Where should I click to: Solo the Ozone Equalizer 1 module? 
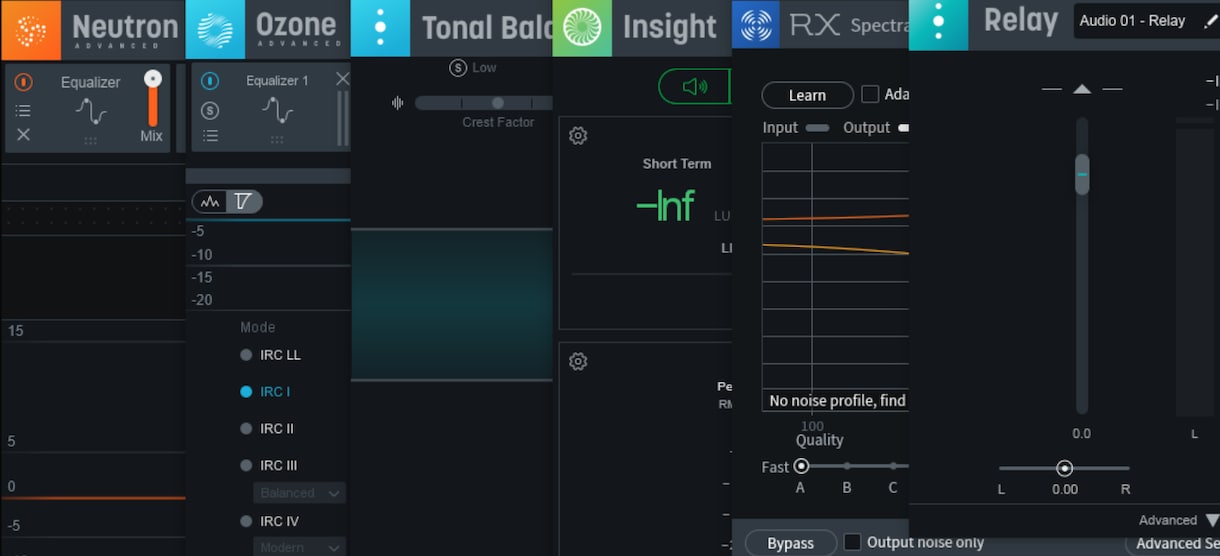pos(210,110)
